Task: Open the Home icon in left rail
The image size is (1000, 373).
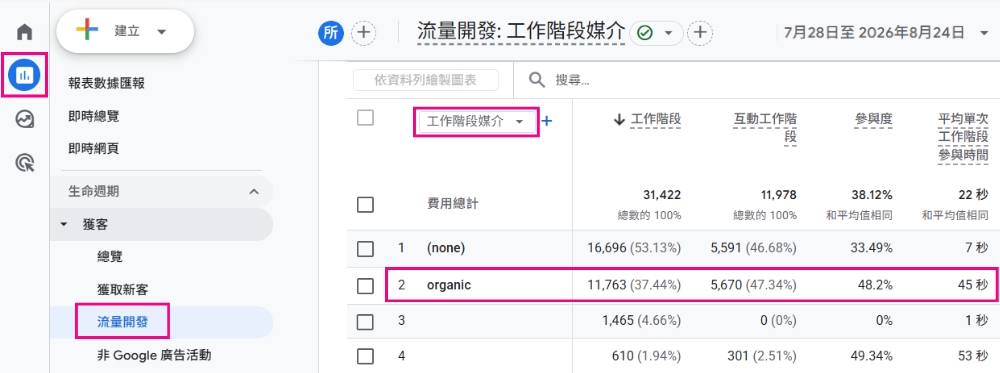Action: tap(24, 31)
